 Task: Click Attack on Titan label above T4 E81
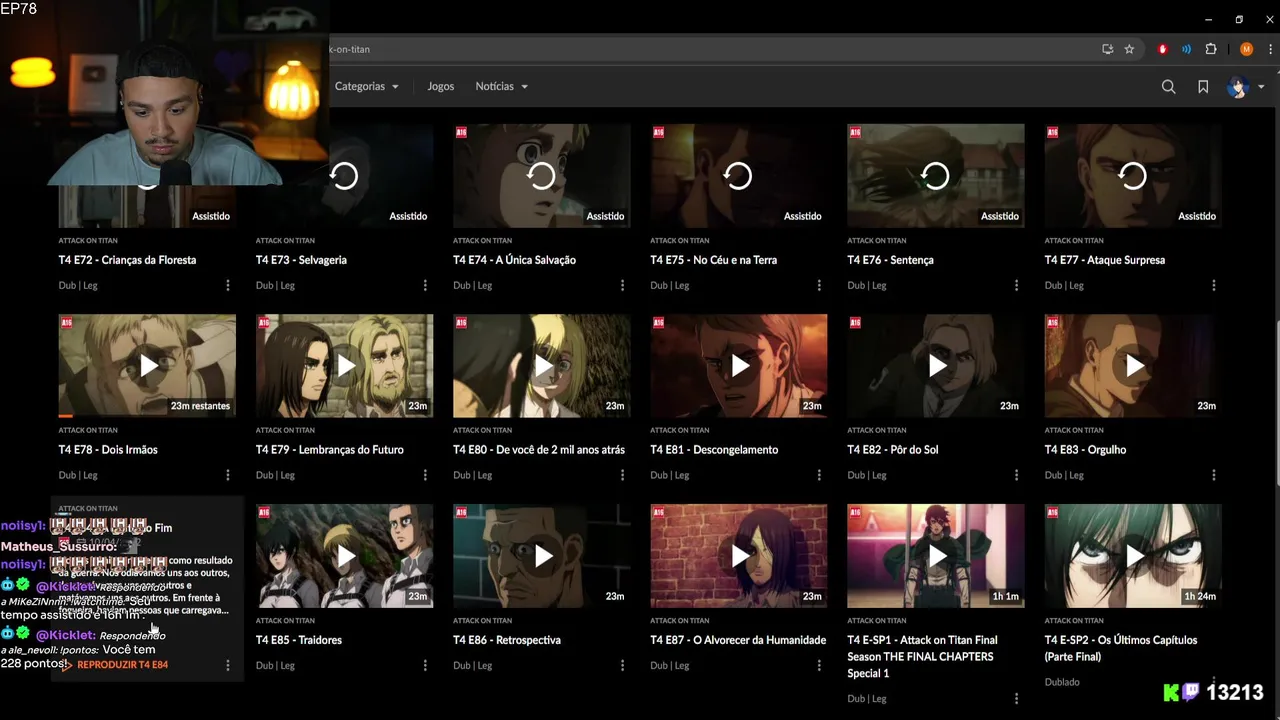pos(679,430)
